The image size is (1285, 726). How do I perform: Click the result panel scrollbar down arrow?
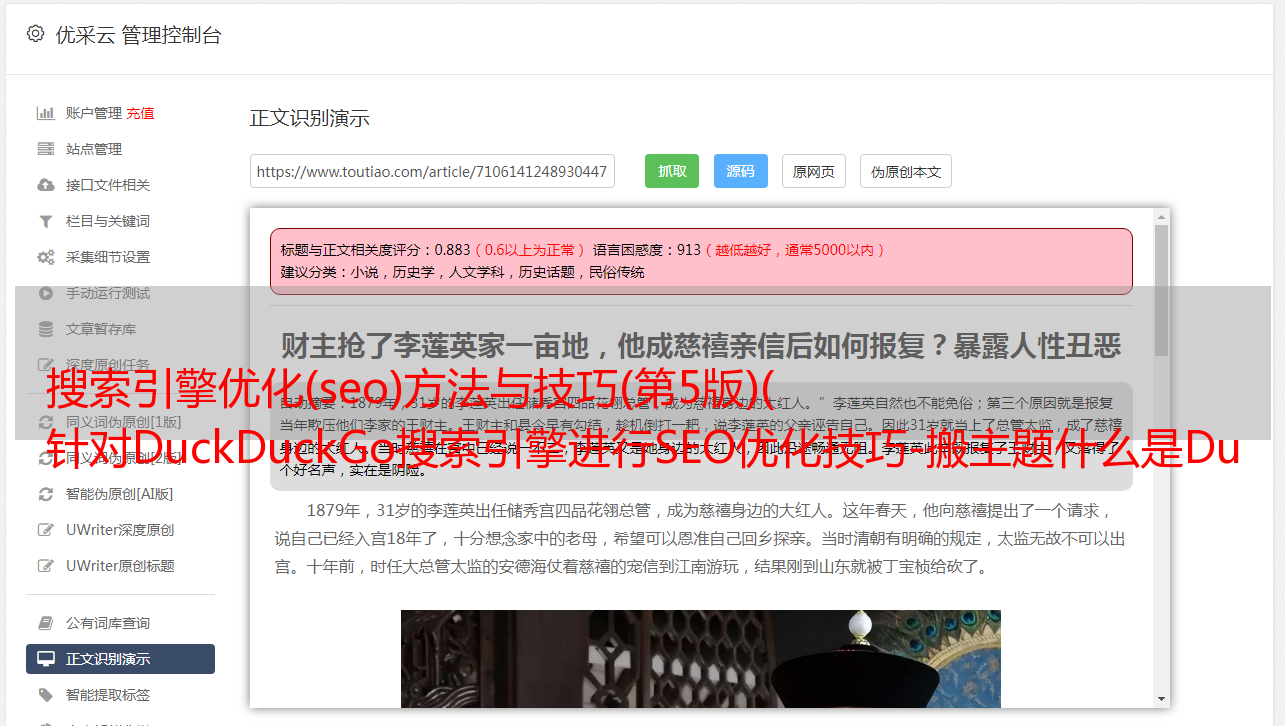[x=1161, y=699]
